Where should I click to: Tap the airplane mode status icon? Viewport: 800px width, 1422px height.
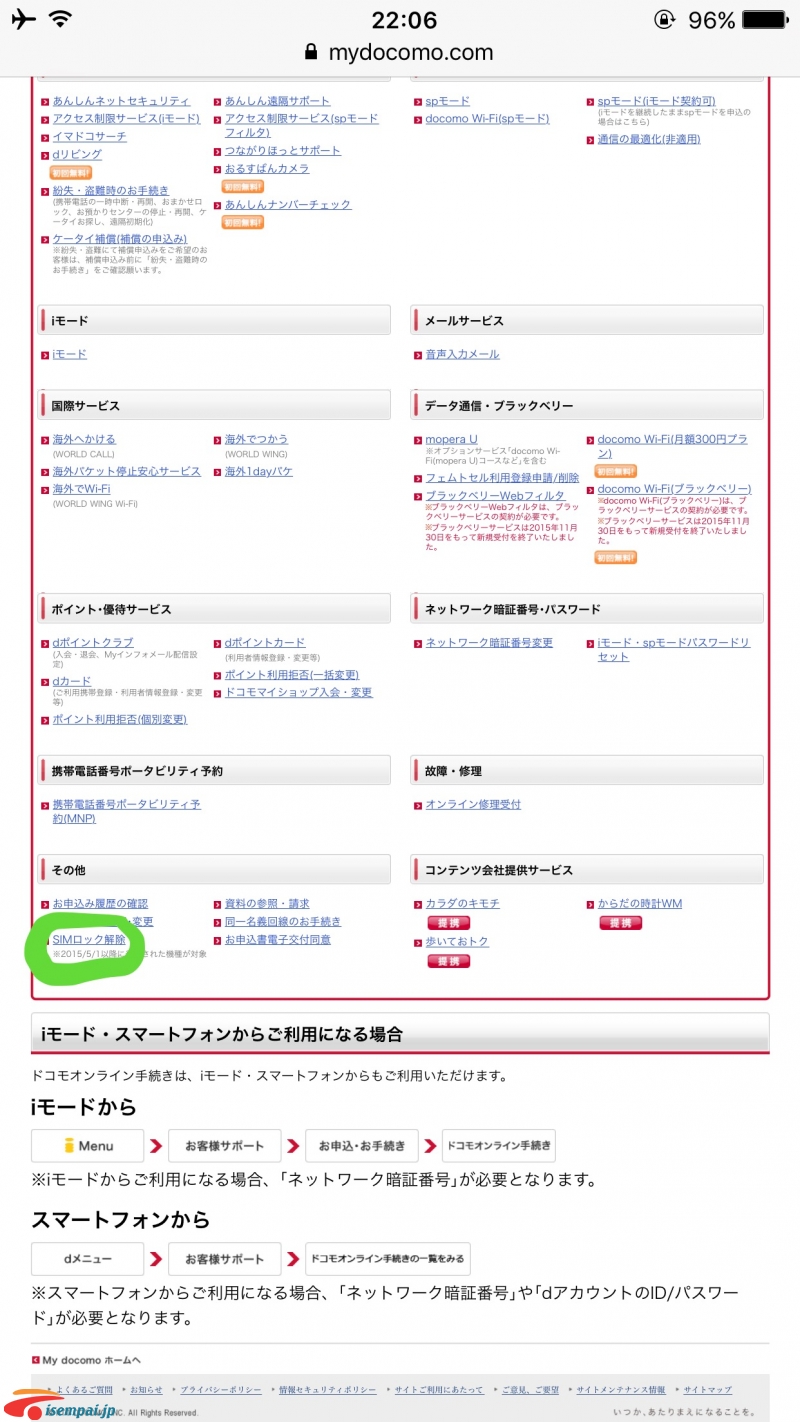coord(21,19)
